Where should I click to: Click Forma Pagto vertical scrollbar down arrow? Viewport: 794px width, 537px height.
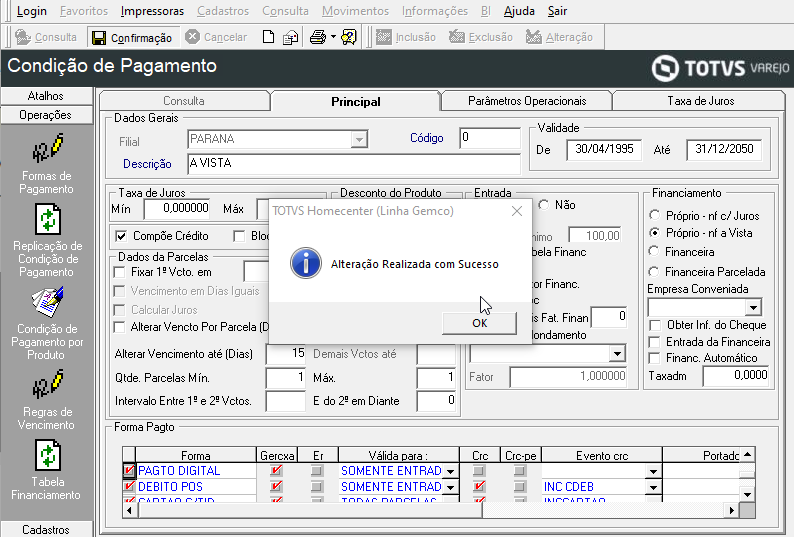pyautogui.click(x=747, y=494)
